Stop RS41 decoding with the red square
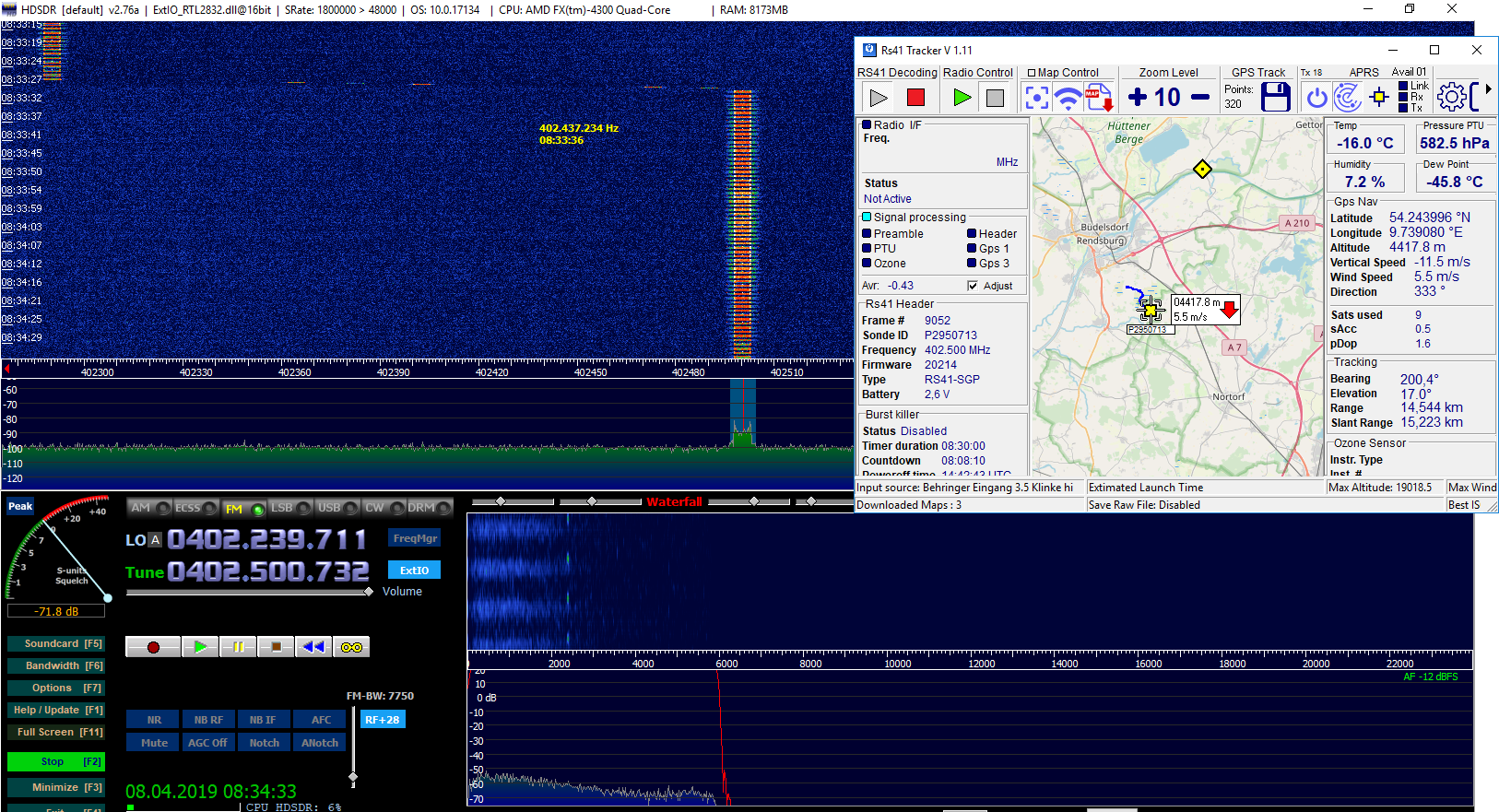This screenshot has height=812, width=1499. (x=915, y=98)
